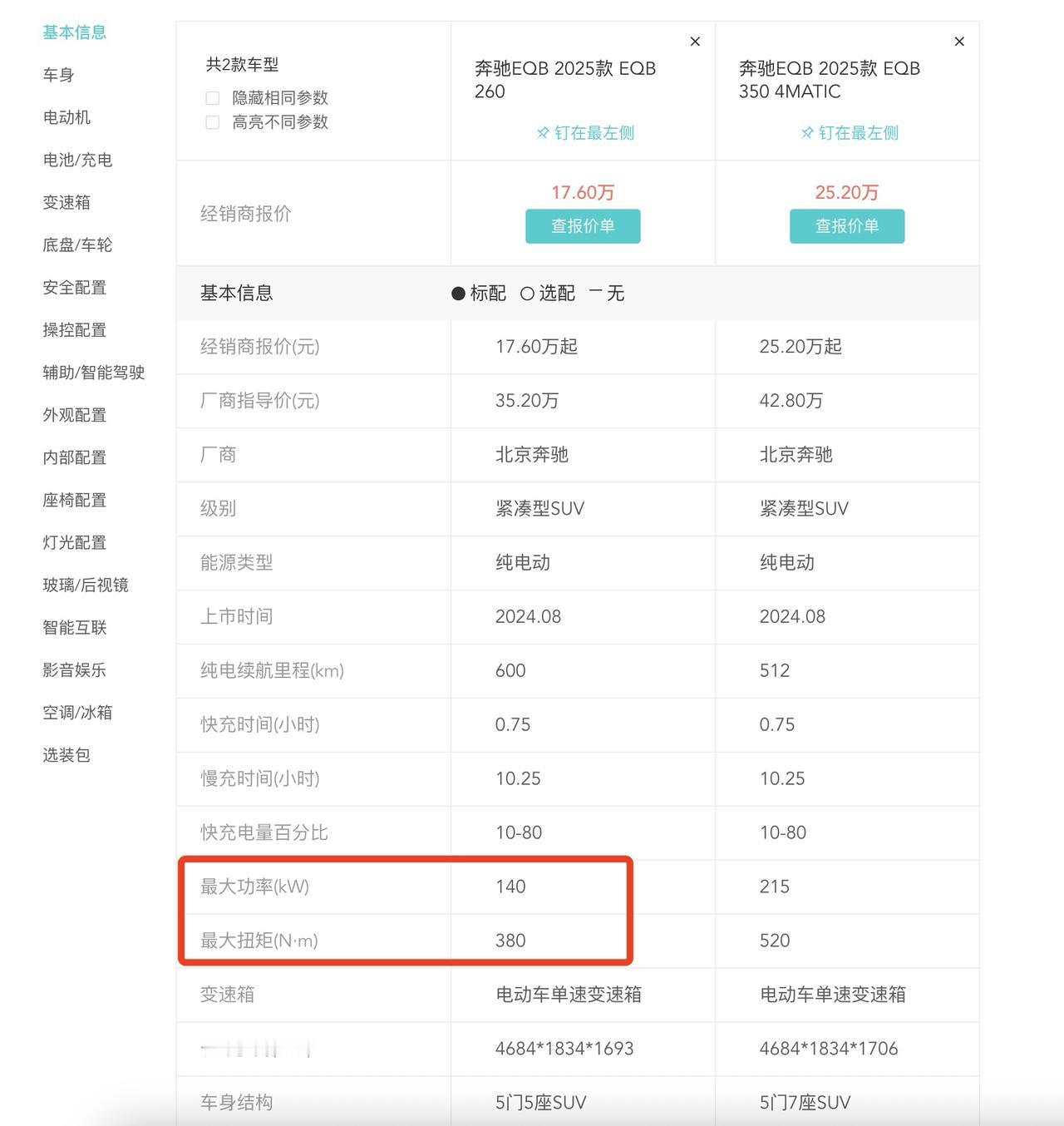Select 玻璃/后视镜 in the sidebar
The height and width of the screenshot is (1126, 1064).
[x=86, y=585]
